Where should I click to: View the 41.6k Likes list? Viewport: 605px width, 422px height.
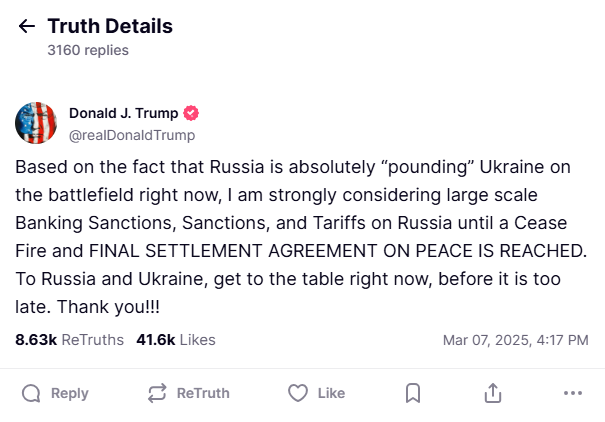coord(176,340)
